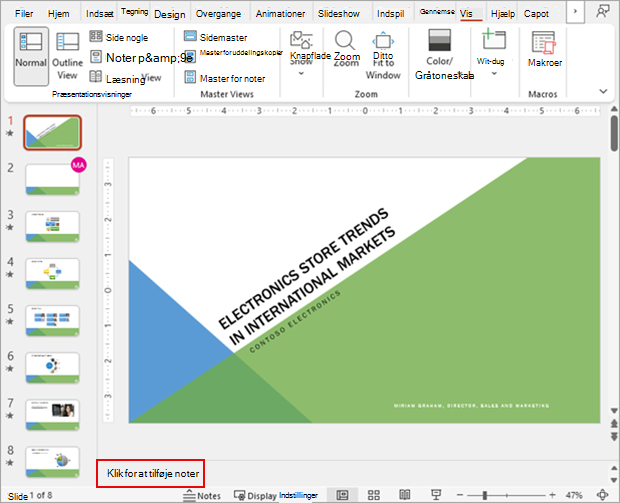Image resolution: width=620 pixels, height=503 pixels.
Task: Open the Hjælp tab
Action: [503, 14]
